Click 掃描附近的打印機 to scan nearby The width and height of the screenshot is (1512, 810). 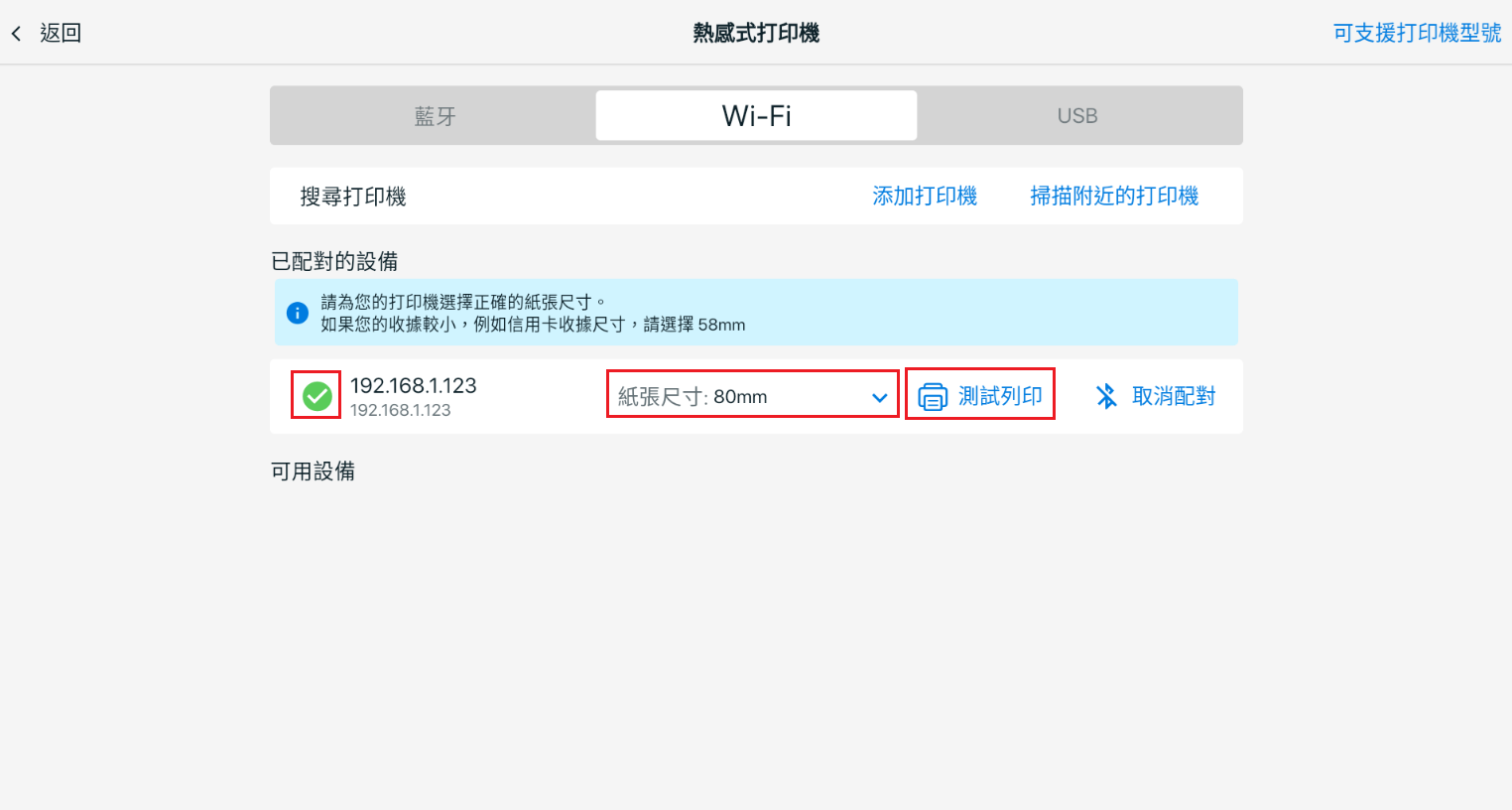[1113, 197]
